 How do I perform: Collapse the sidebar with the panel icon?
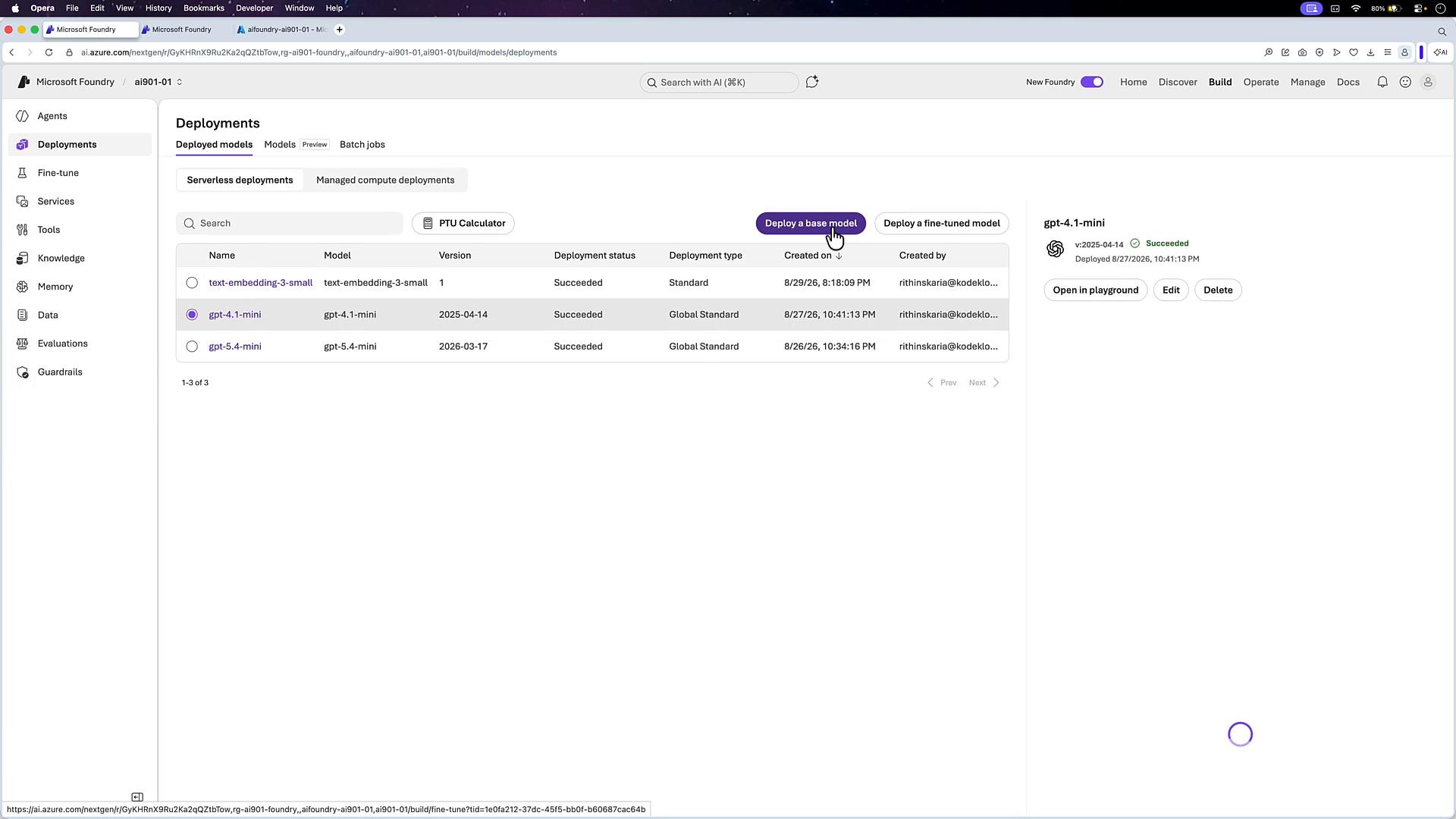coord(137,797)
